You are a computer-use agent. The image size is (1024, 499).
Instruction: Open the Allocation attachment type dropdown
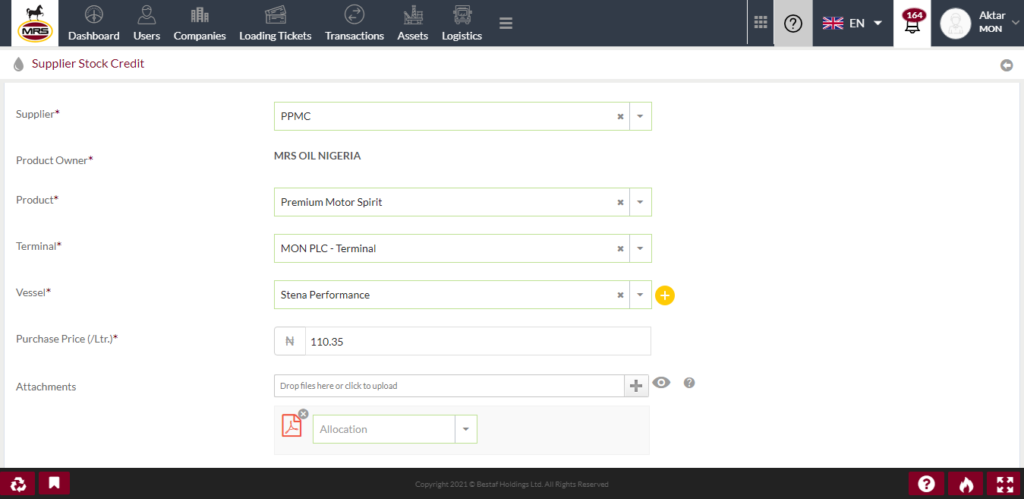(x=395, y=429)
